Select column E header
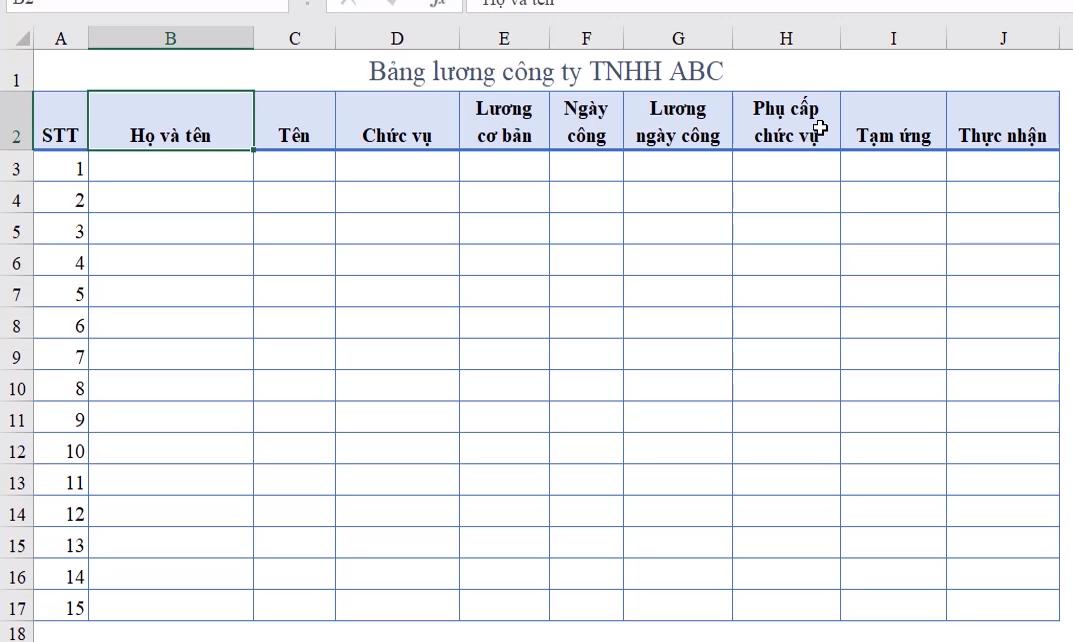The width and height of the screenshot is (1073, 642). pos(504,38)
